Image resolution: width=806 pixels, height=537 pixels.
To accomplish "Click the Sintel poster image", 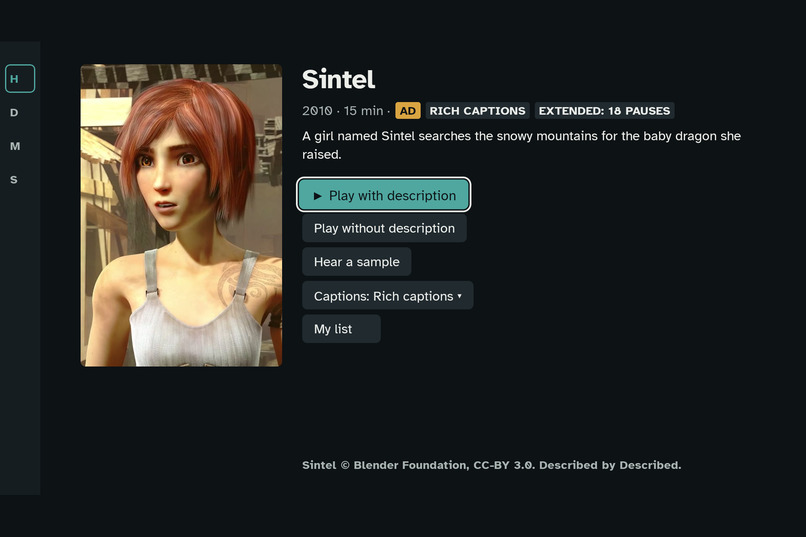I will (181, 215).
